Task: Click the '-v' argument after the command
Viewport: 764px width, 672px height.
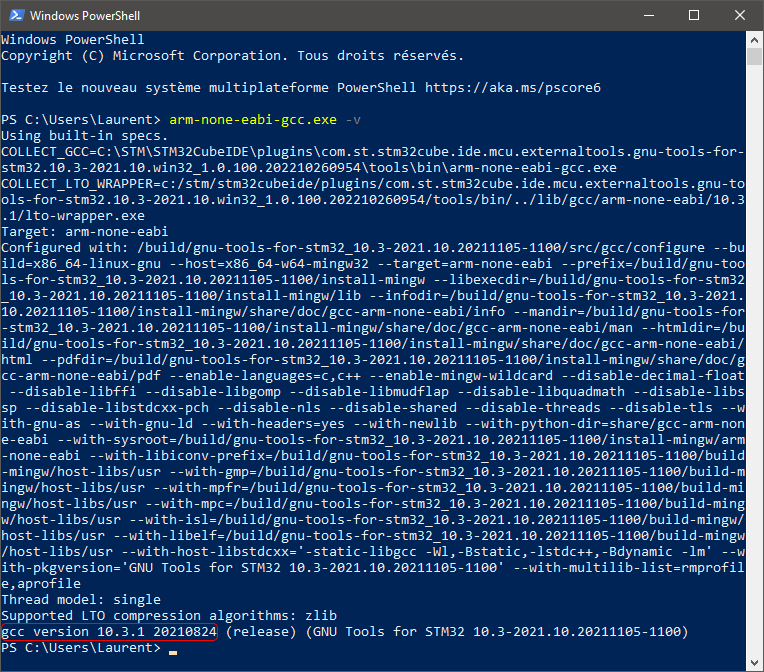Action: pyautogui.click(x=353, y=120)
